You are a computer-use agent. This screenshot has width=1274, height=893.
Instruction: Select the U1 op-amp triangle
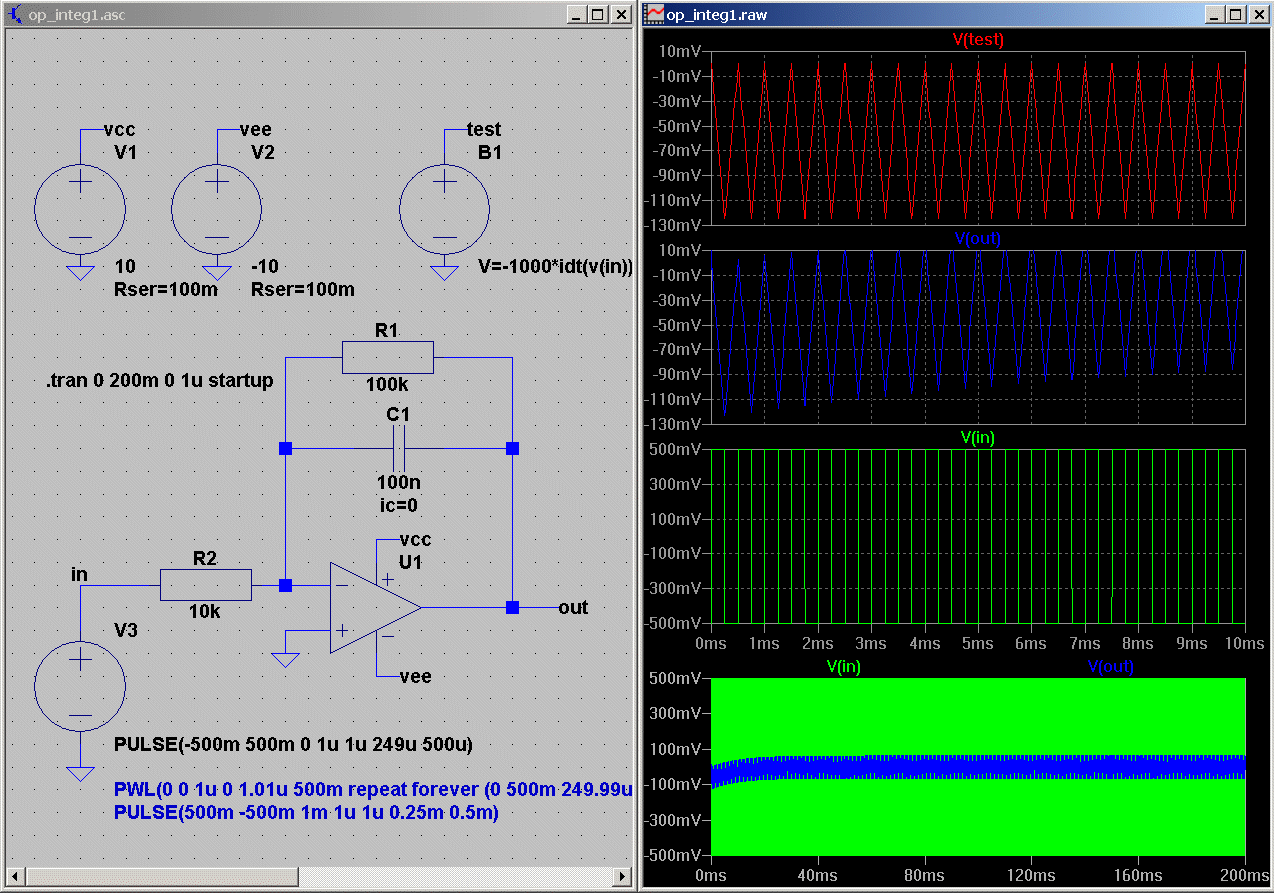[375, 607]
